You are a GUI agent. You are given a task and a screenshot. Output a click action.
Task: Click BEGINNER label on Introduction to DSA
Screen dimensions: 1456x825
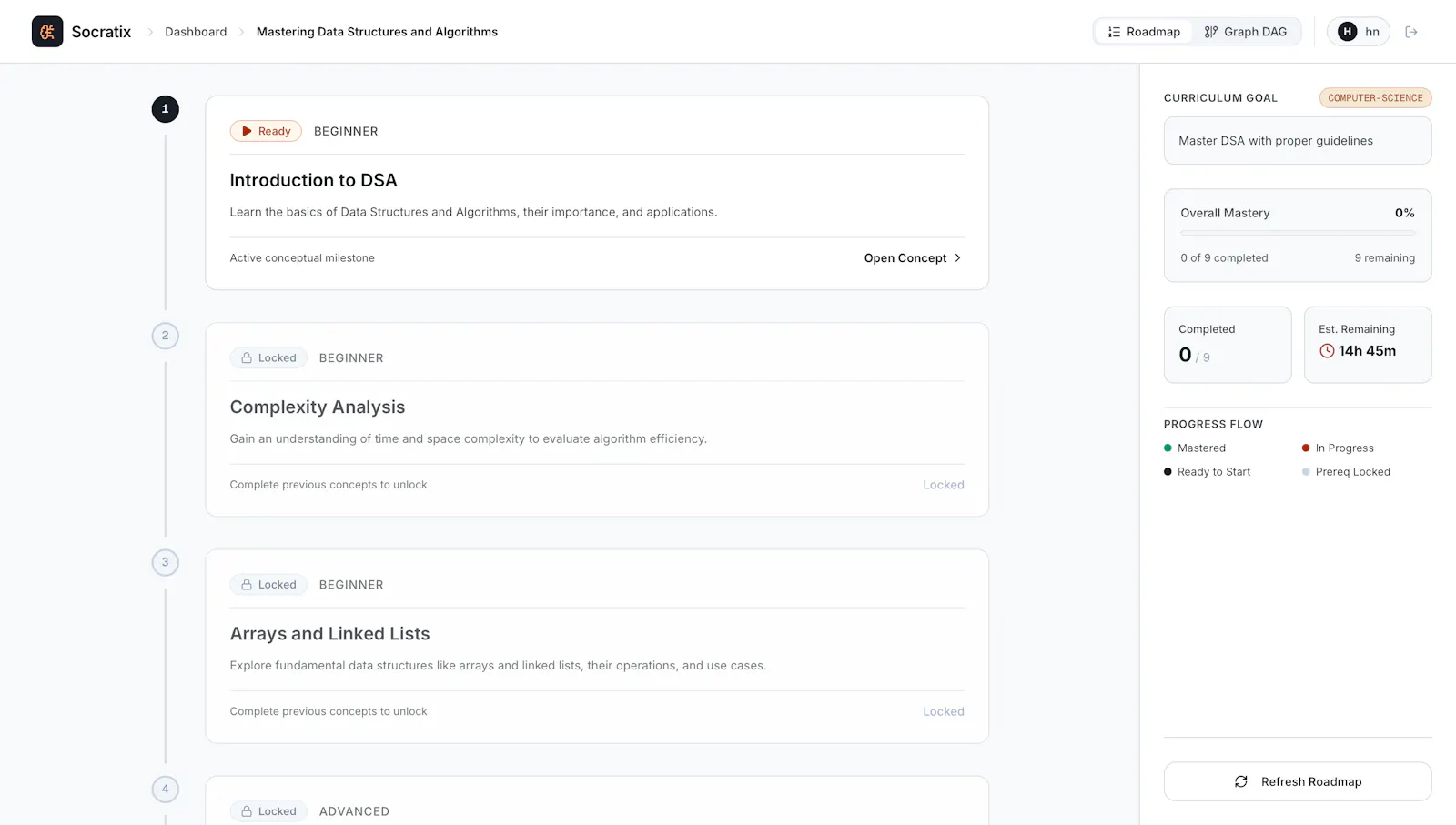(x=346, y=131)
